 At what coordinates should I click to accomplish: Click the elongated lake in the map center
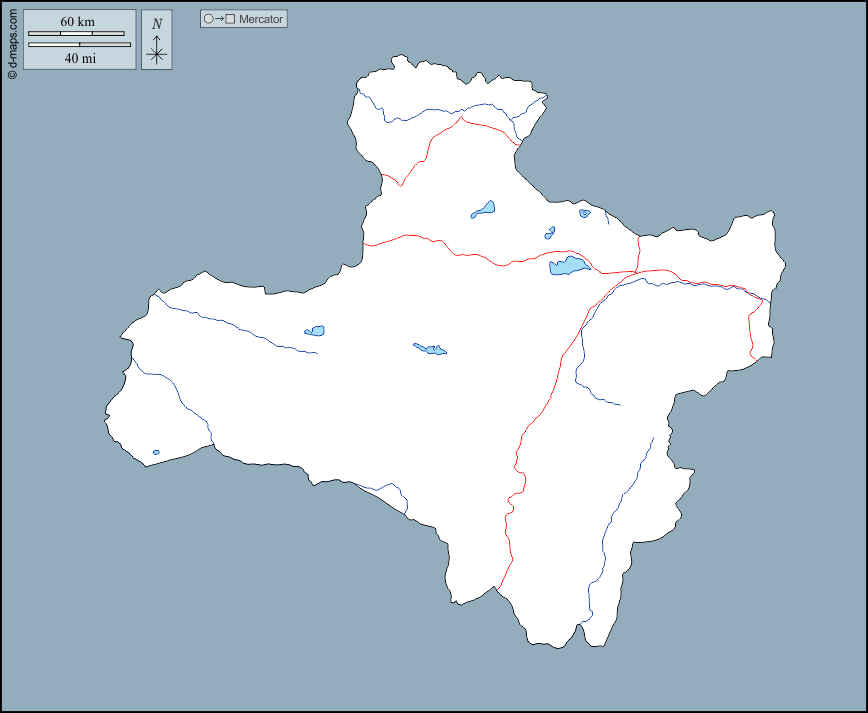[x=430, y=349]
